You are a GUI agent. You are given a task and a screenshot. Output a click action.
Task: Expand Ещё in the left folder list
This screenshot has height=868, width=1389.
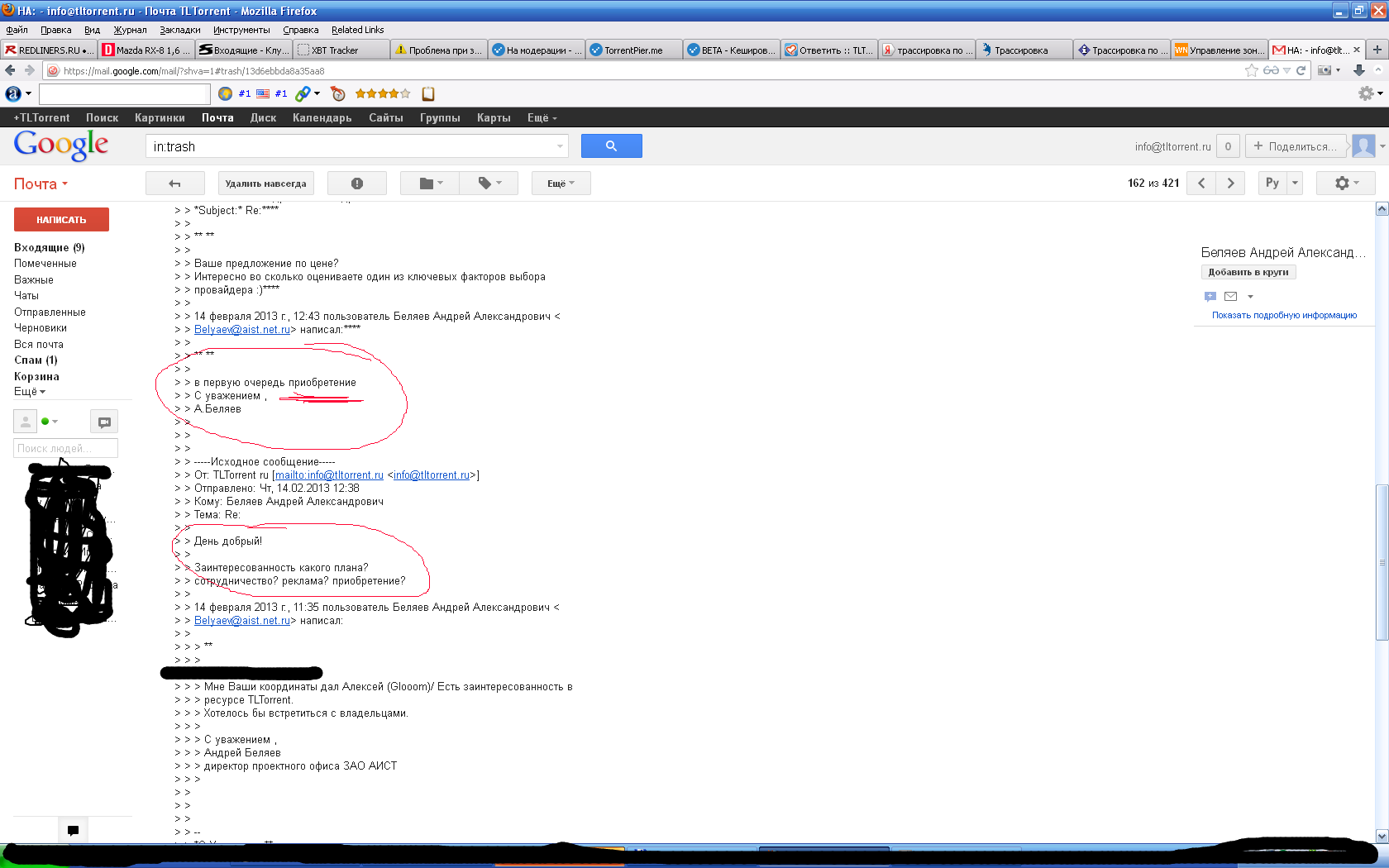pos(30,392)
